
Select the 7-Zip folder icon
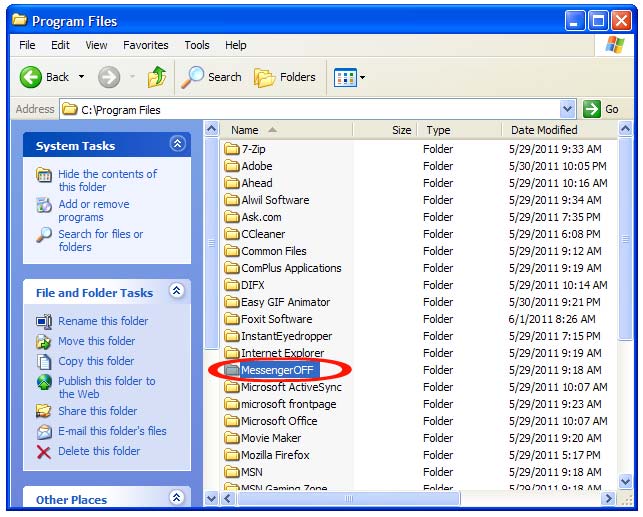(x=232, y=148)
